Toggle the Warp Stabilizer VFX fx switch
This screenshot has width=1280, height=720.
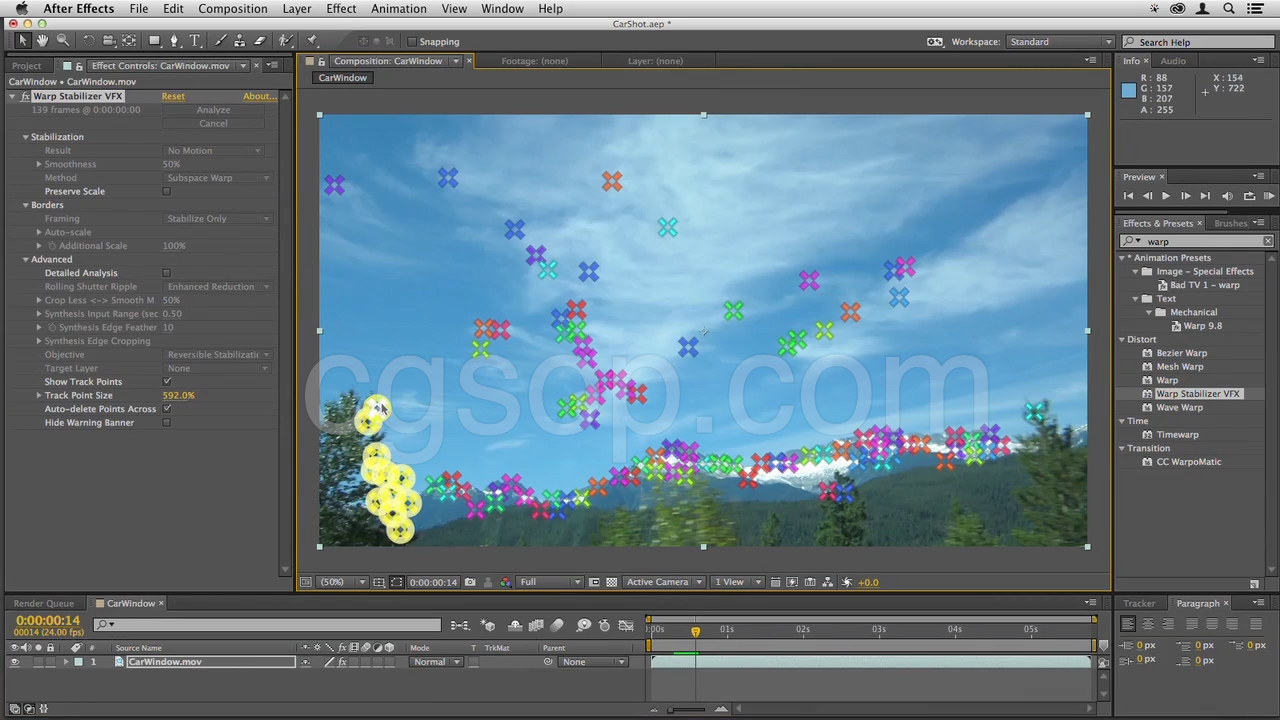click(x=25, y=96)
